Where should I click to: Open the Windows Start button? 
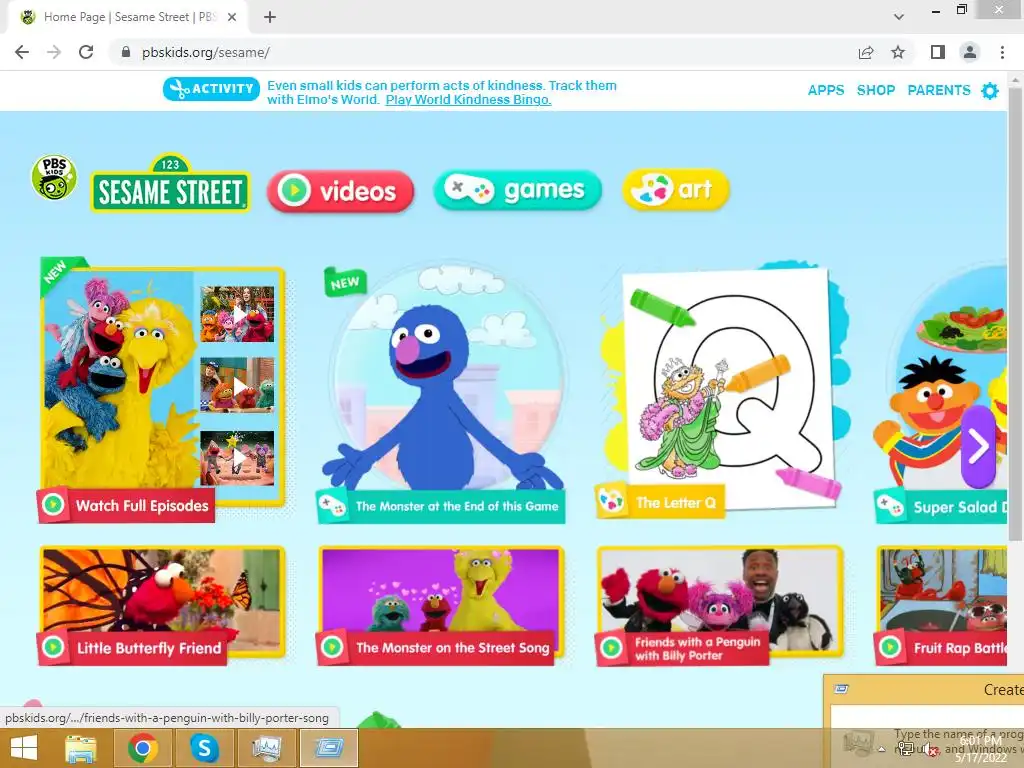pyautogui.click(x=24, y=748)
